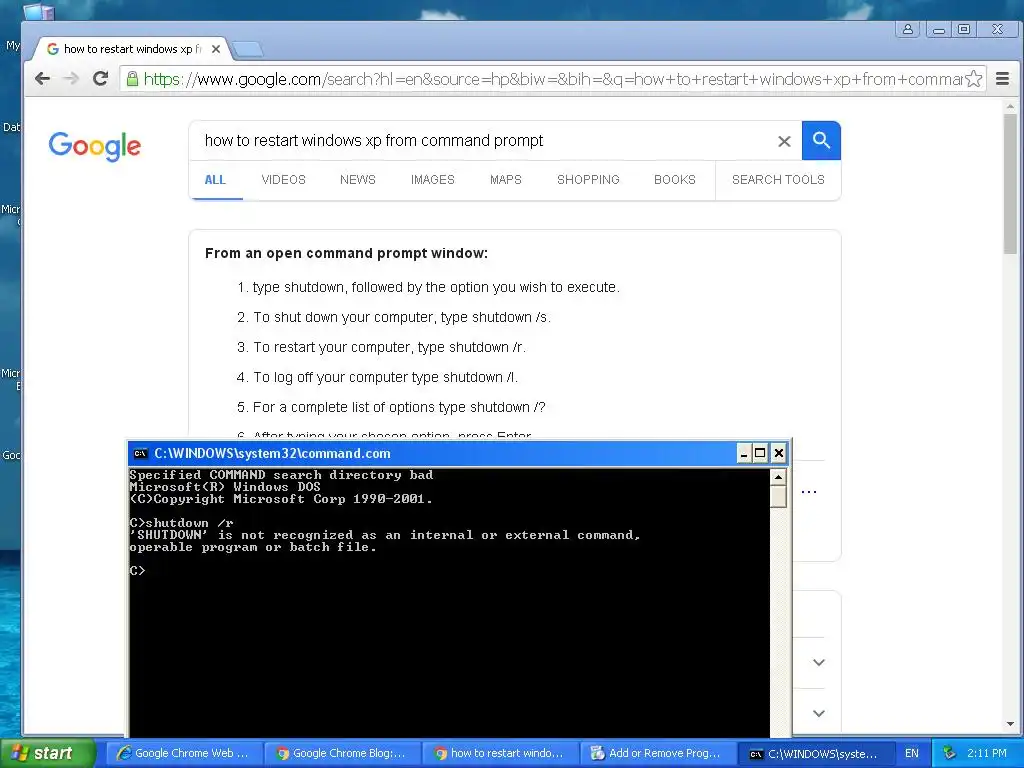1024x768 pixels.
Task: Clear the search box with the X icon
Action: click(x=784, y=141)
